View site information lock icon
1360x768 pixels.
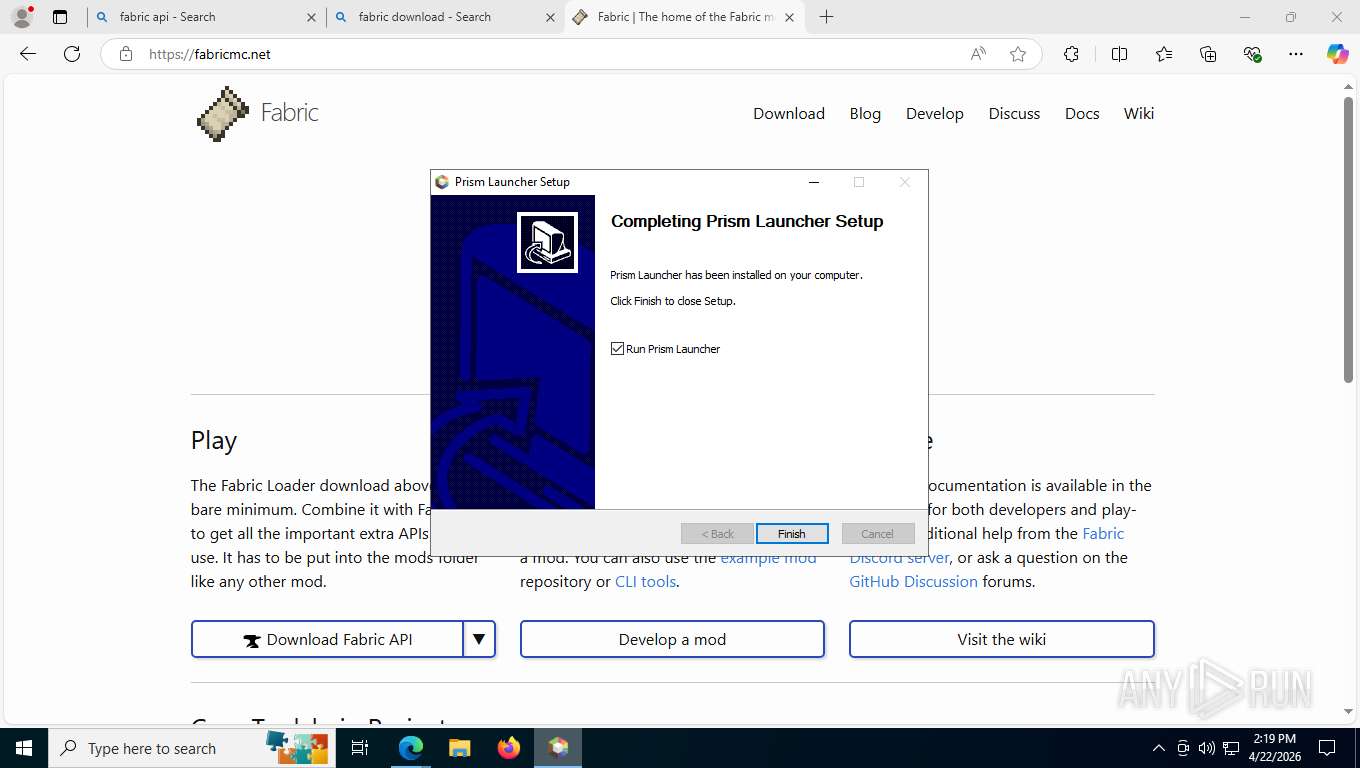125,54
